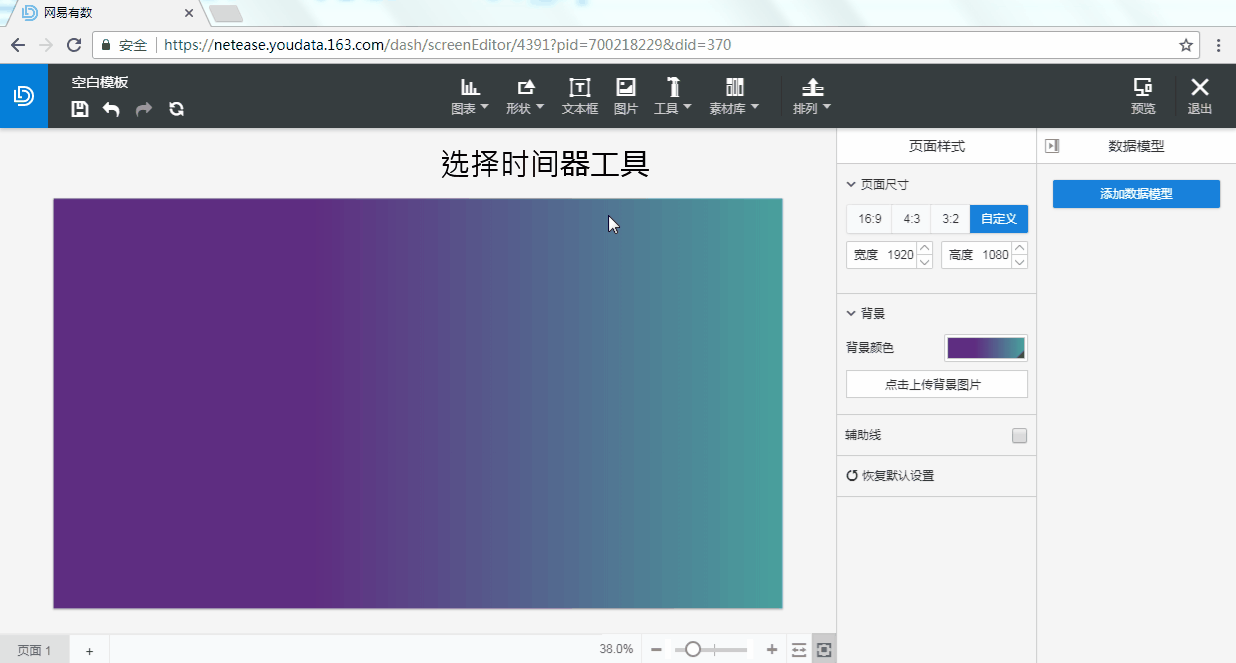Add a new page with plus button
Viewport: 1236px width, 663px height.
(x=89, y=650)
